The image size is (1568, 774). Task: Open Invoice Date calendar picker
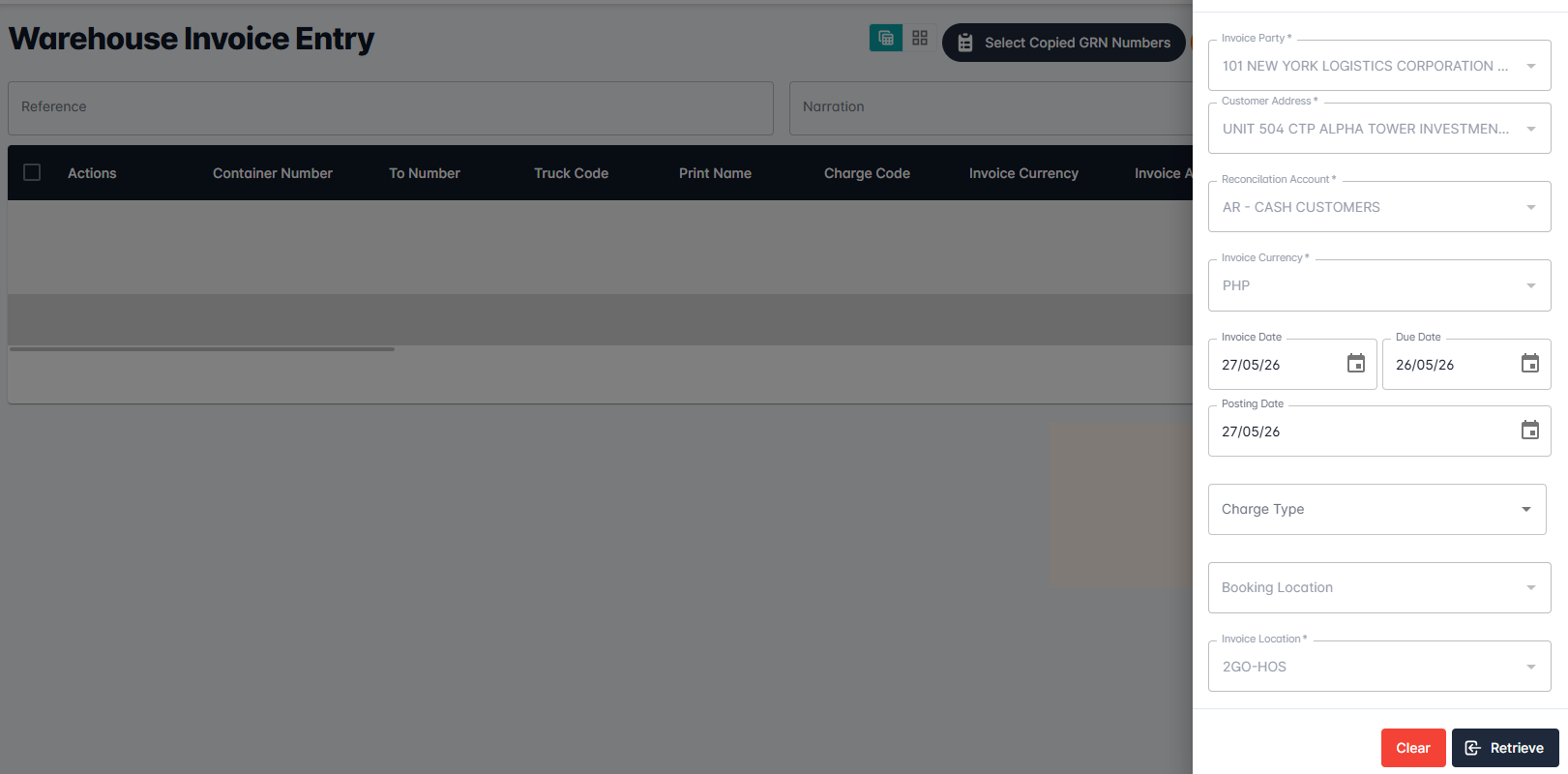coord(1356,364)
